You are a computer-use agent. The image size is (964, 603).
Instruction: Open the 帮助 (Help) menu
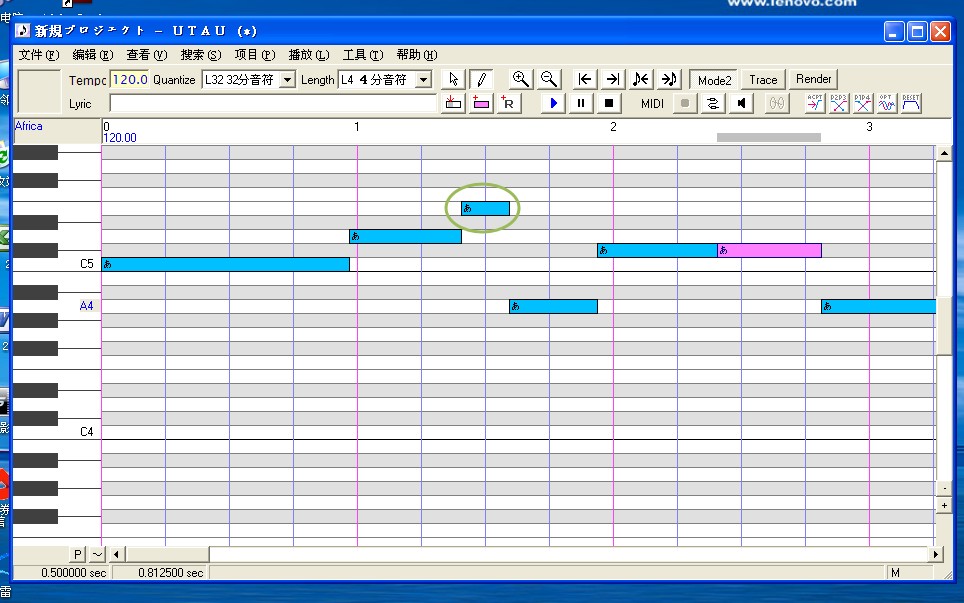click(417, 55)
